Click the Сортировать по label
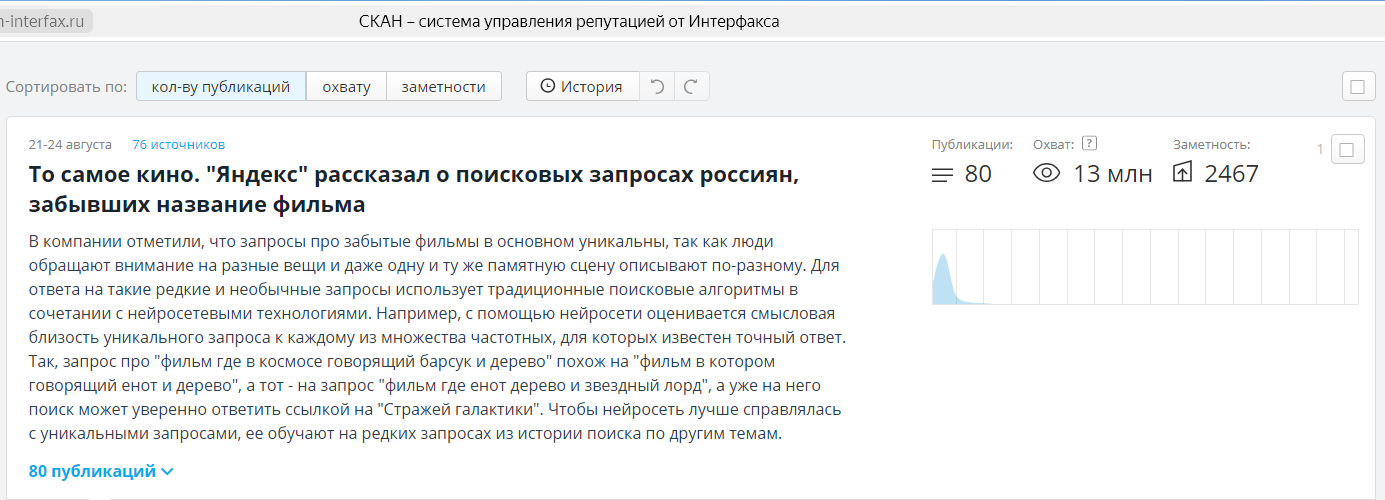The height and width of the screenshot is (500, 1385). 67,87
